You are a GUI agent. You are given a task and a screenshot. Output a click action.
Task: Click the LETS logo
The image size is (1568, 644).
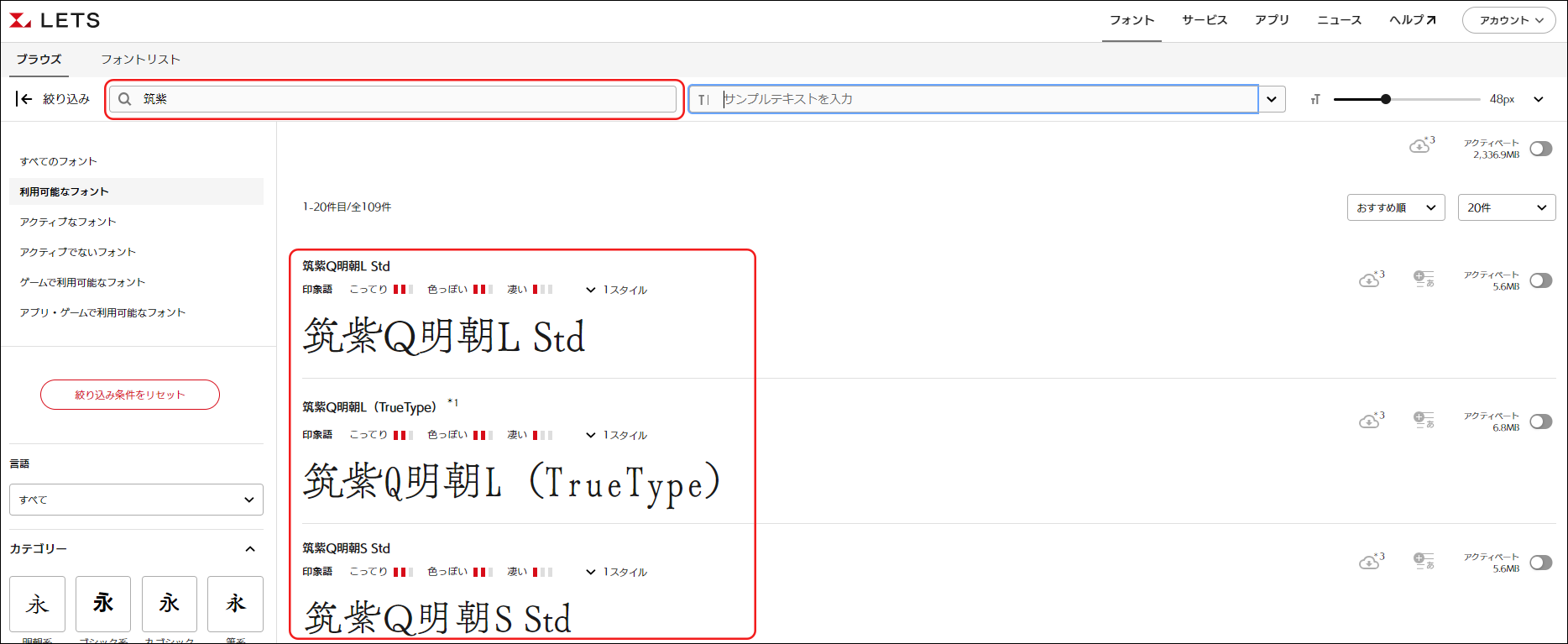(55, 20)
